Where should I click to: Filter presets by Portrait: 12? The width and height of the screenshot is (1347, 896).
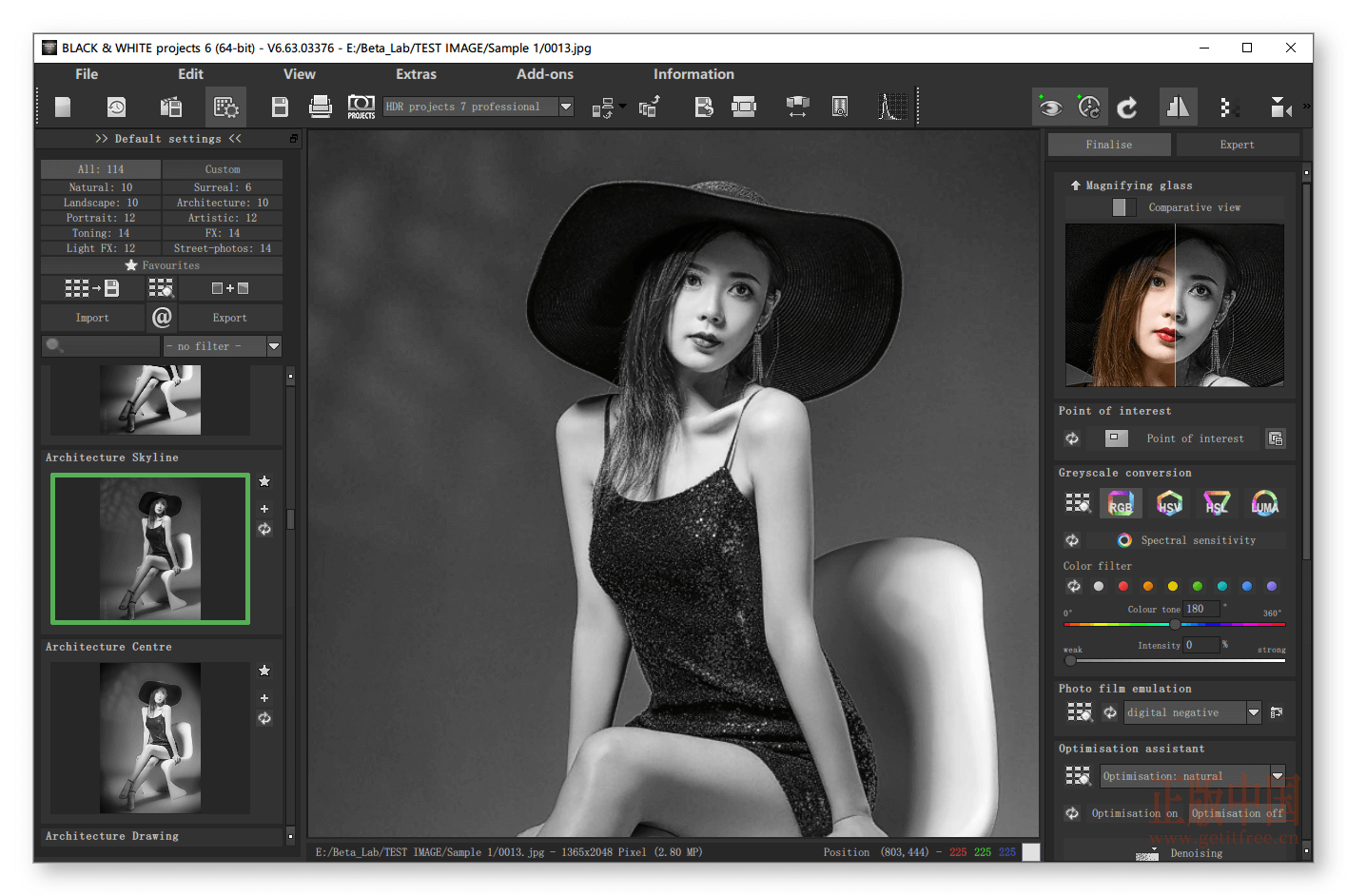pos(101,218)
